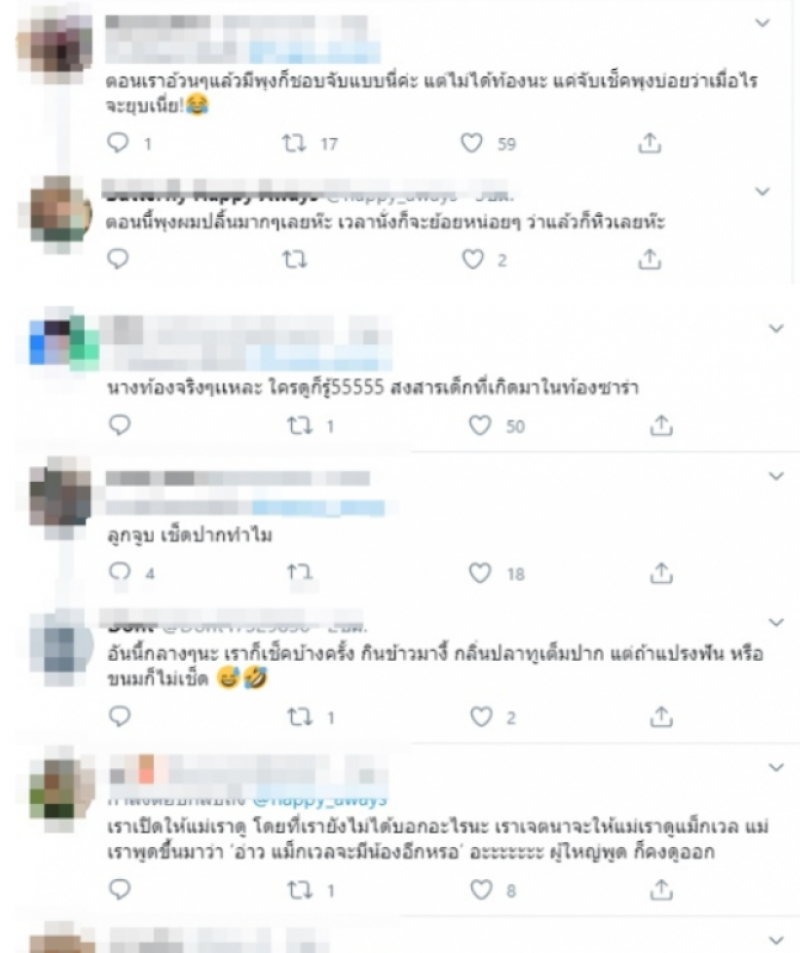Share the first tweet via share icon
This screenshot has height=953, width=800.
click(x=649, y=143)
